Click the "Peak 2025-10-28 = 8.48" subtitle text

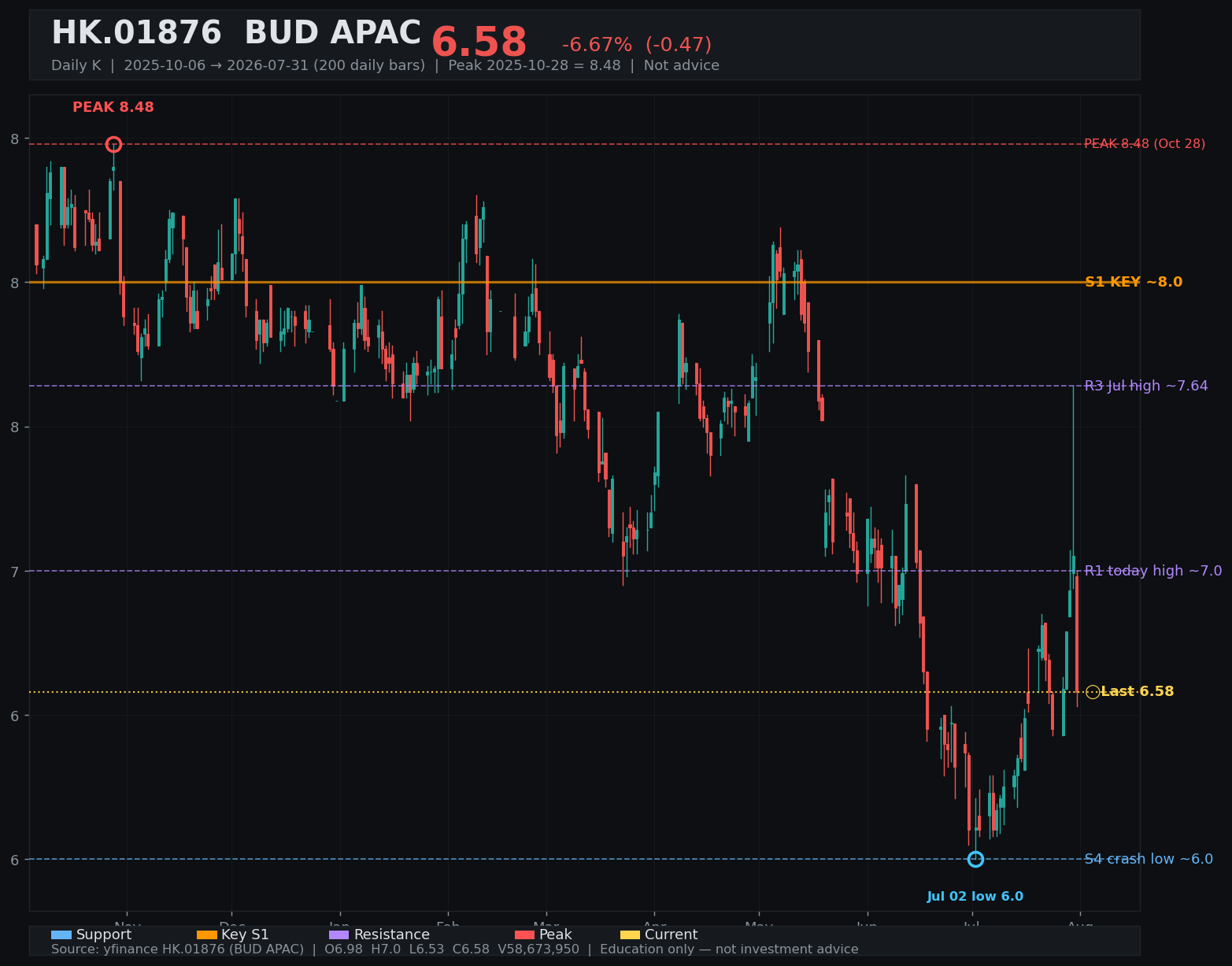[535, 65]
